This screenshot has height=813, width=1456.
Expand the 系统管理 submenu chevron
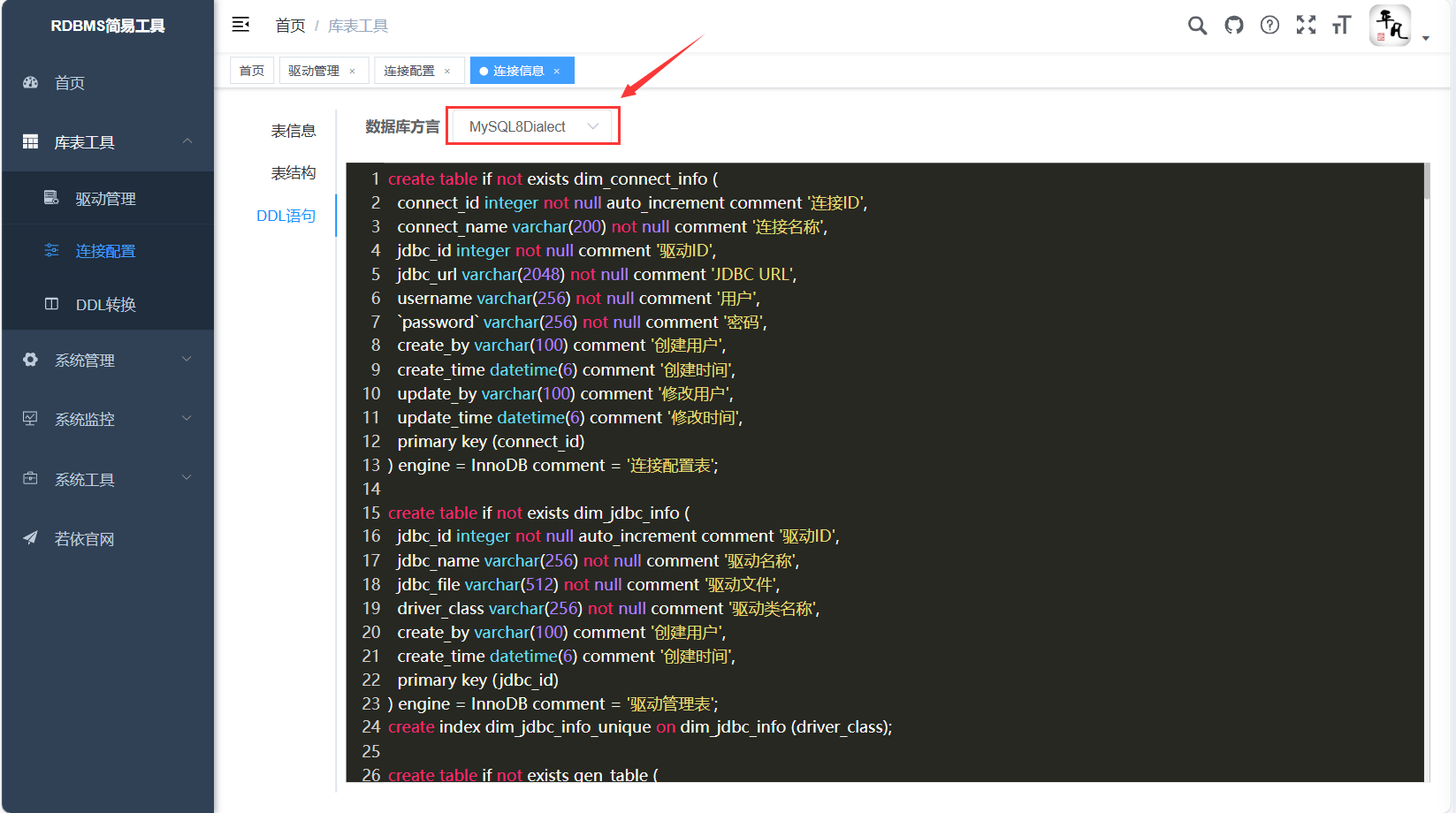click(187, 359)
